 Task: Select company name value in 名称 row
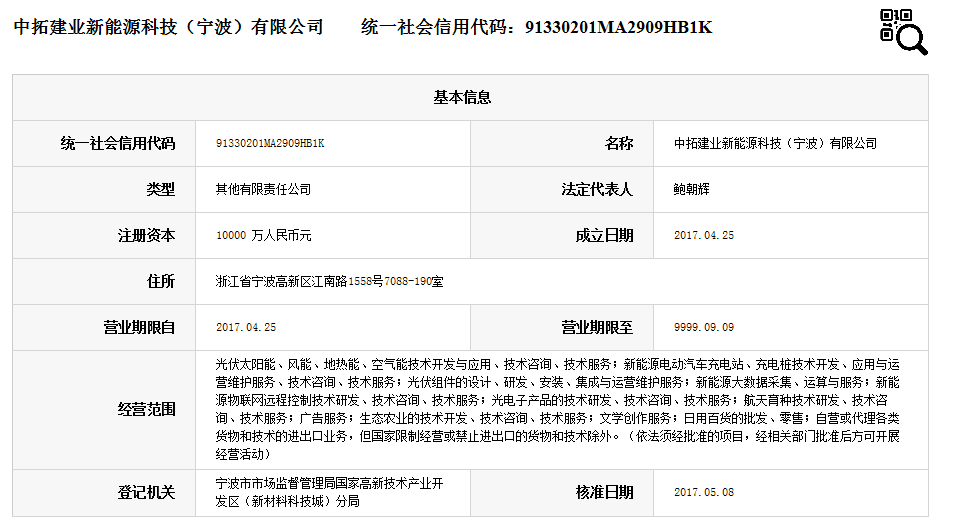[x=775, y=144]
